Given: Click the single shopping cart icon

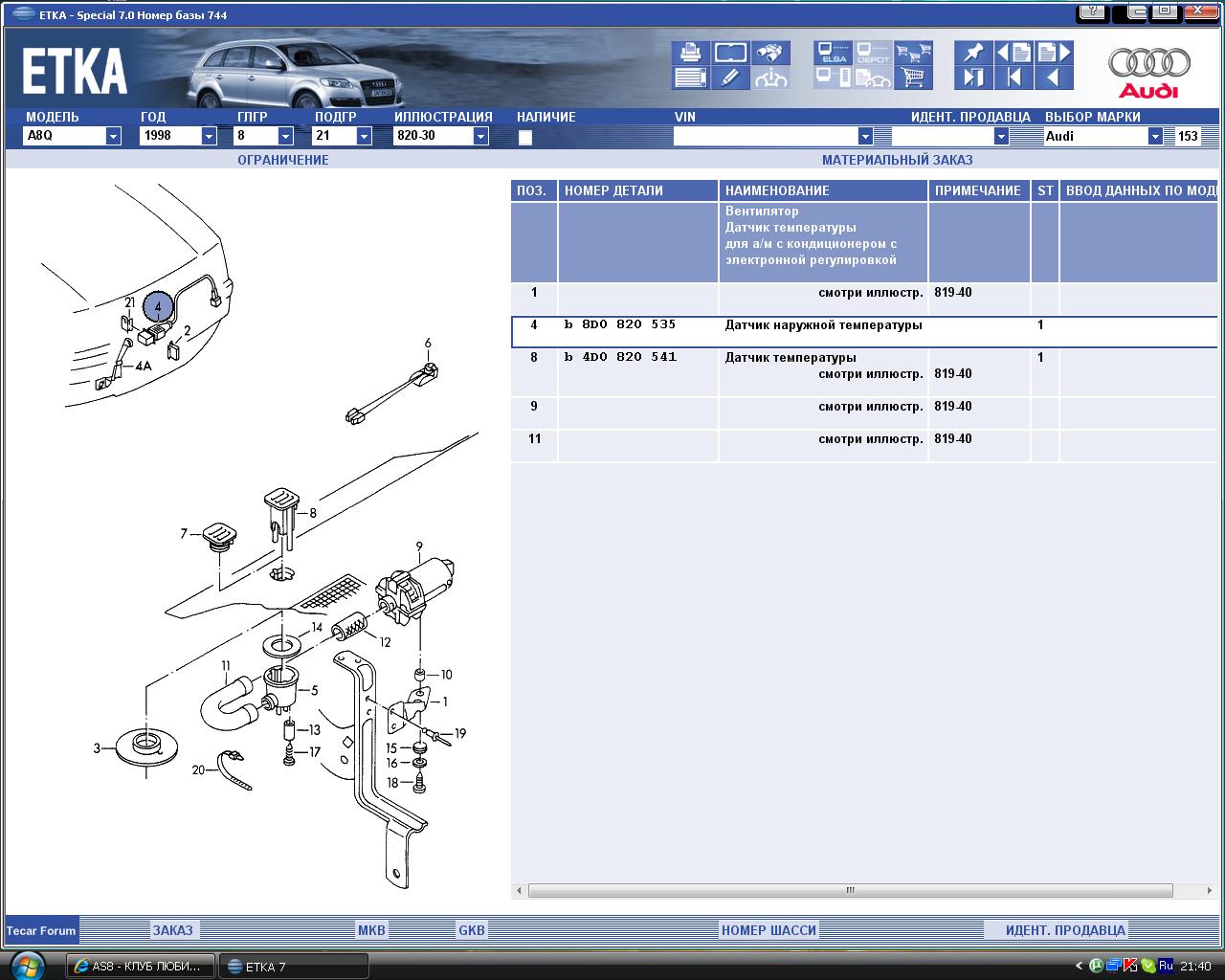Looking at the screenshot, I should [914, 78].
